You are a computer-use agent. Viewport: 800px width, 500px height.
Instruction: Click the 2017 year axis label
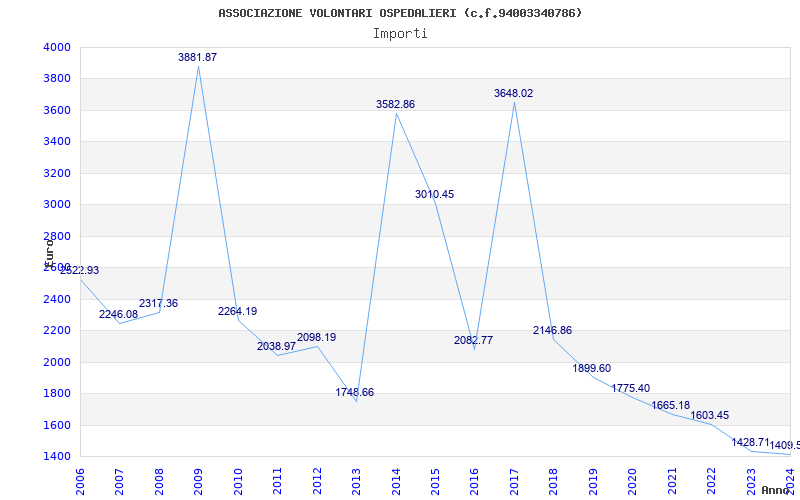[x=514, y=482]
